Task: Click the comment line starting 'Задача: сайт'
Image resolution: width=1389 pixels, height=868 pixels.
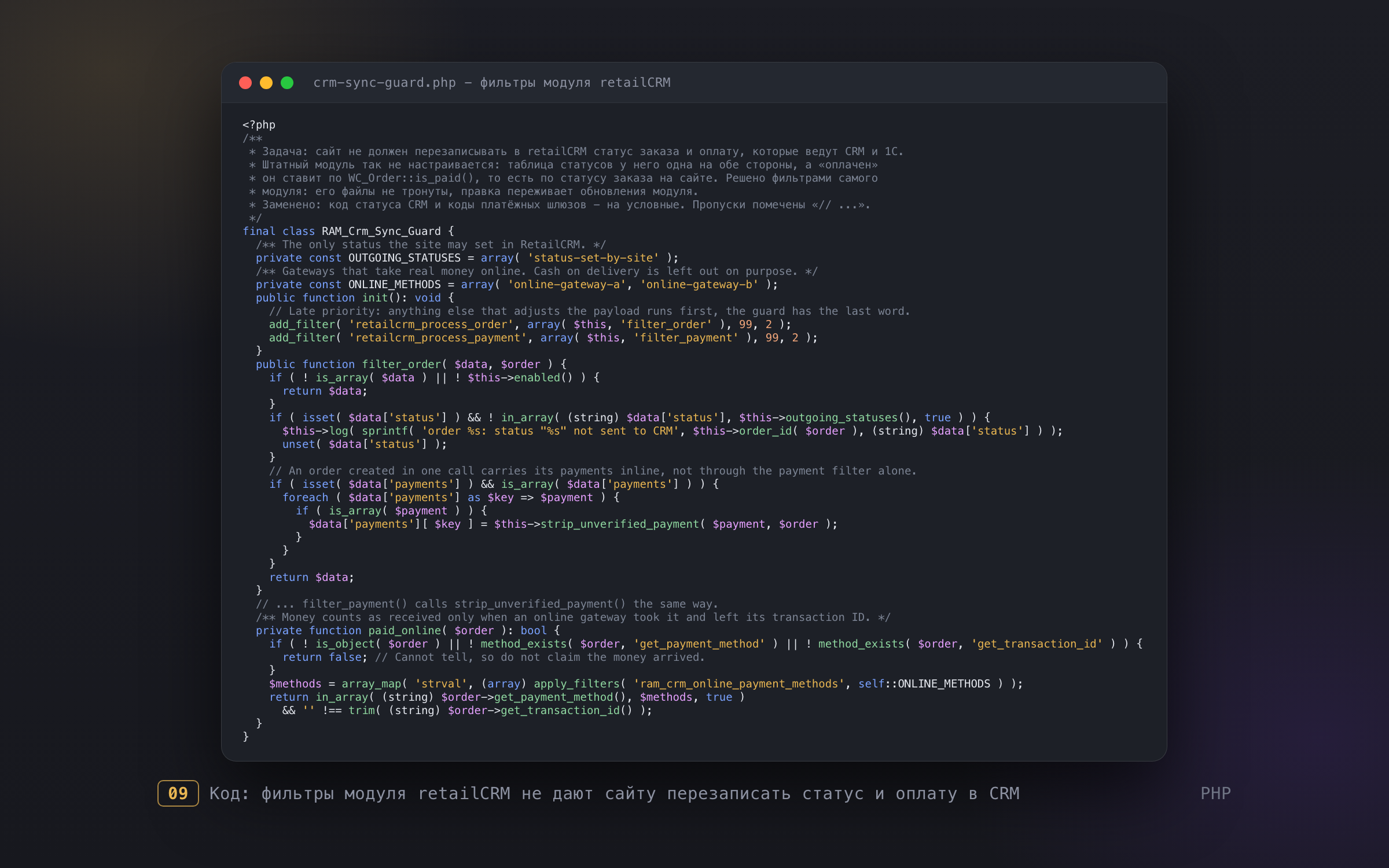Action: 576,152
